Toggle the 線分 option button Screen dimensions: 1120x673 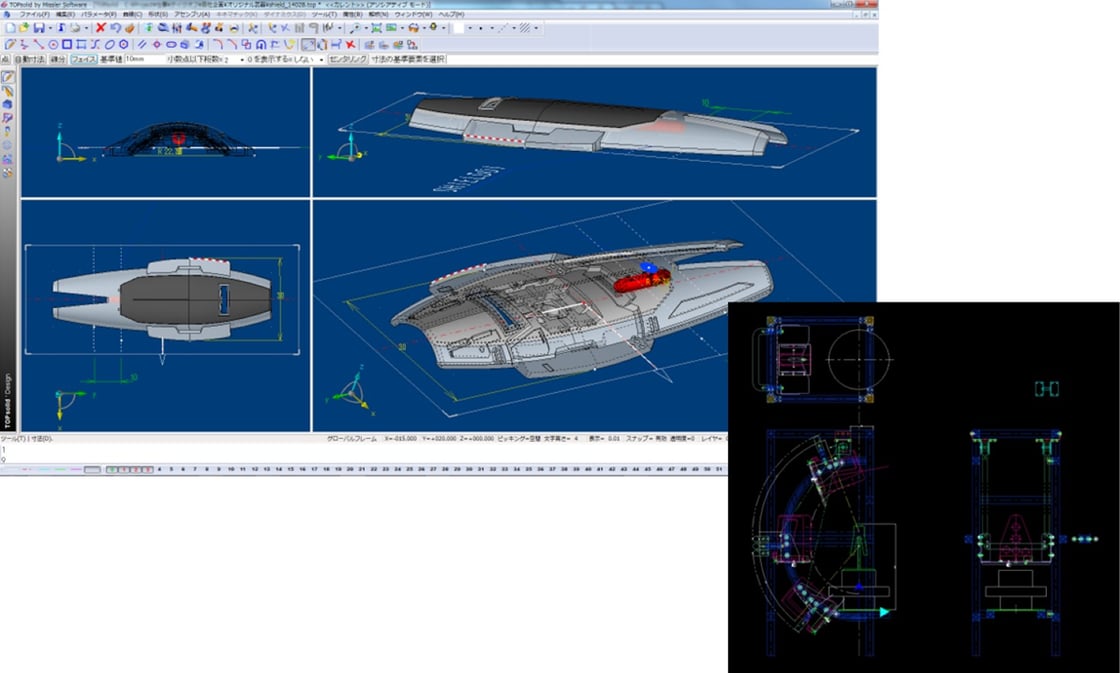coord(57,60)
